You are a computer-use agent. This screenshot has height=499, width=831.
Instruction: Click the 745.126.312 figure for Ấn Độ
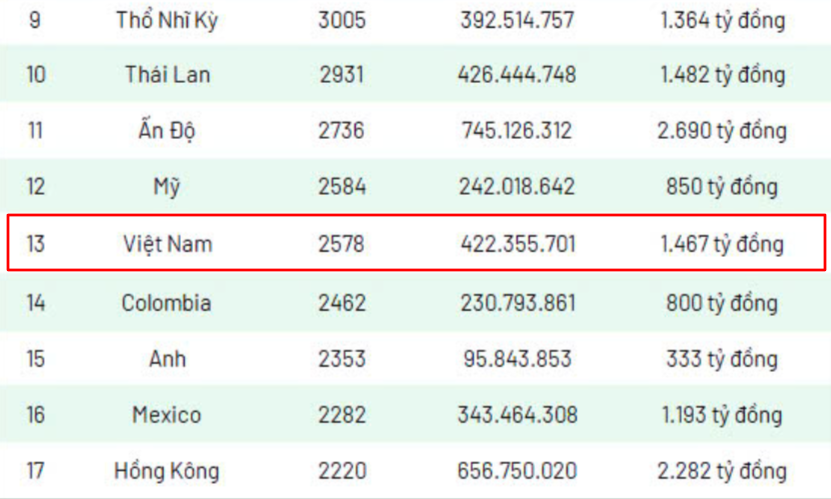tap(517, 130)
